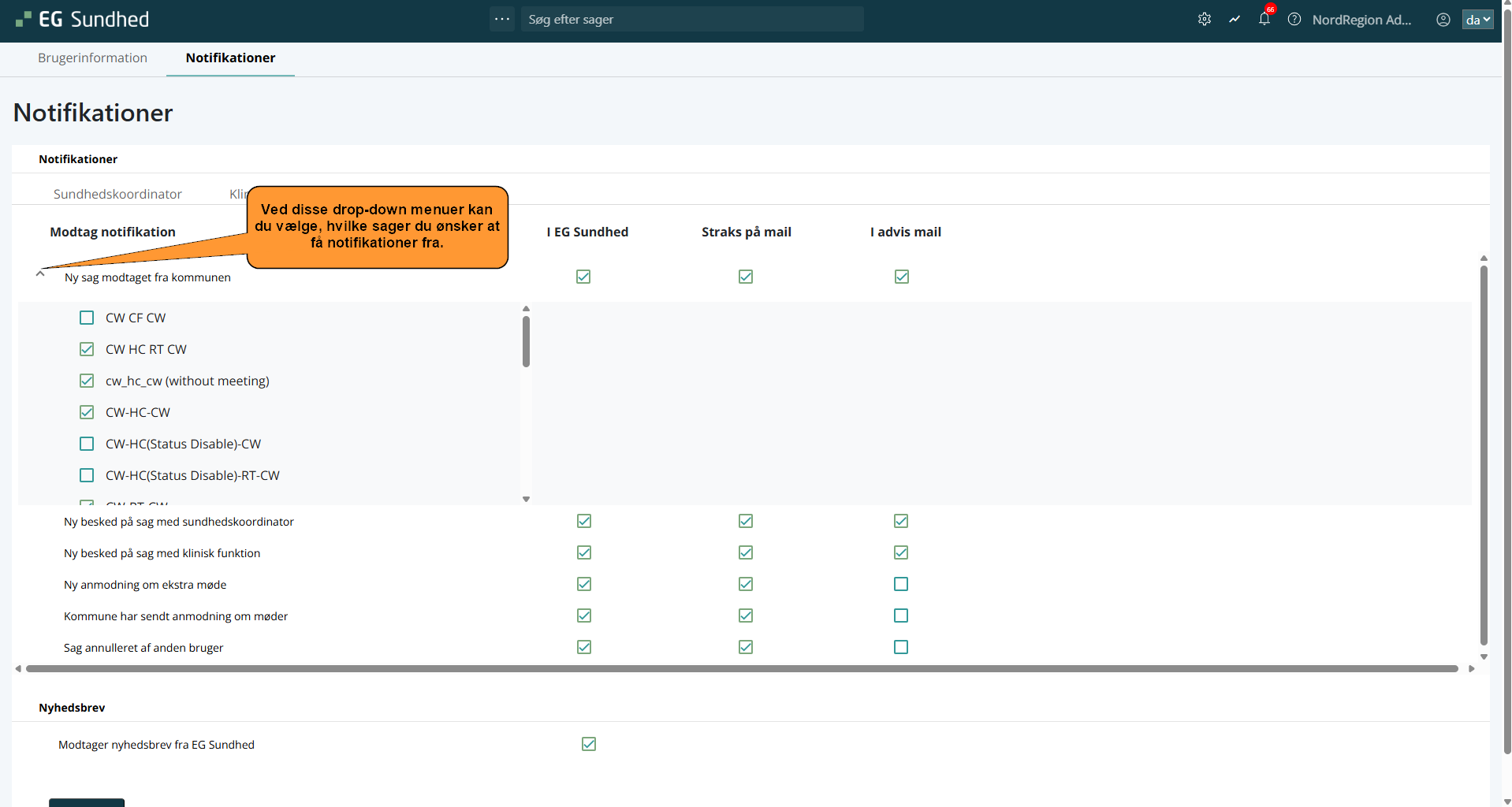Click the EG Sundhed logo

point(83,20)
